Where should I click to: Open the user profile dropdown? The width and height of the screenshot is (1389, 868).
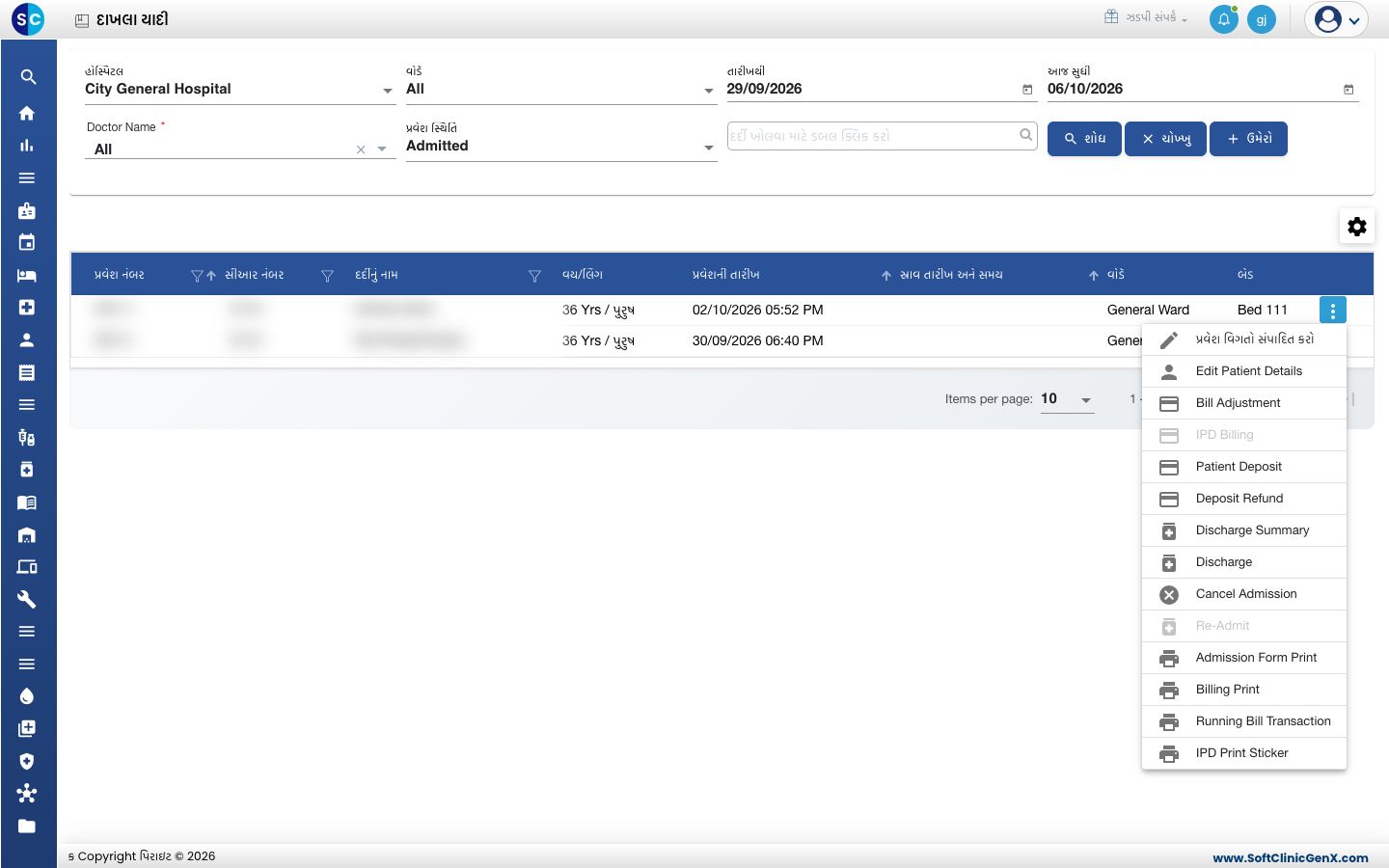pyautogui.click(x=1337, y=19)
